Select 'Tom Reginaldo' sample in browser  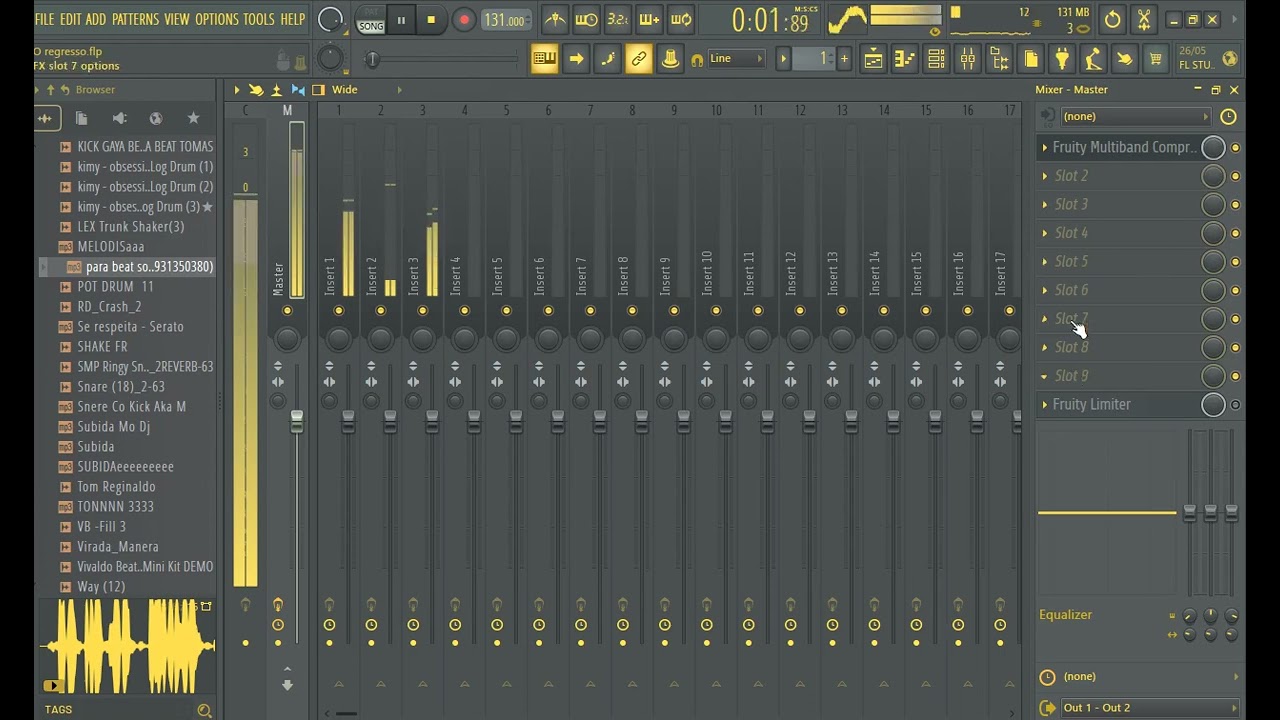(116, 487)
